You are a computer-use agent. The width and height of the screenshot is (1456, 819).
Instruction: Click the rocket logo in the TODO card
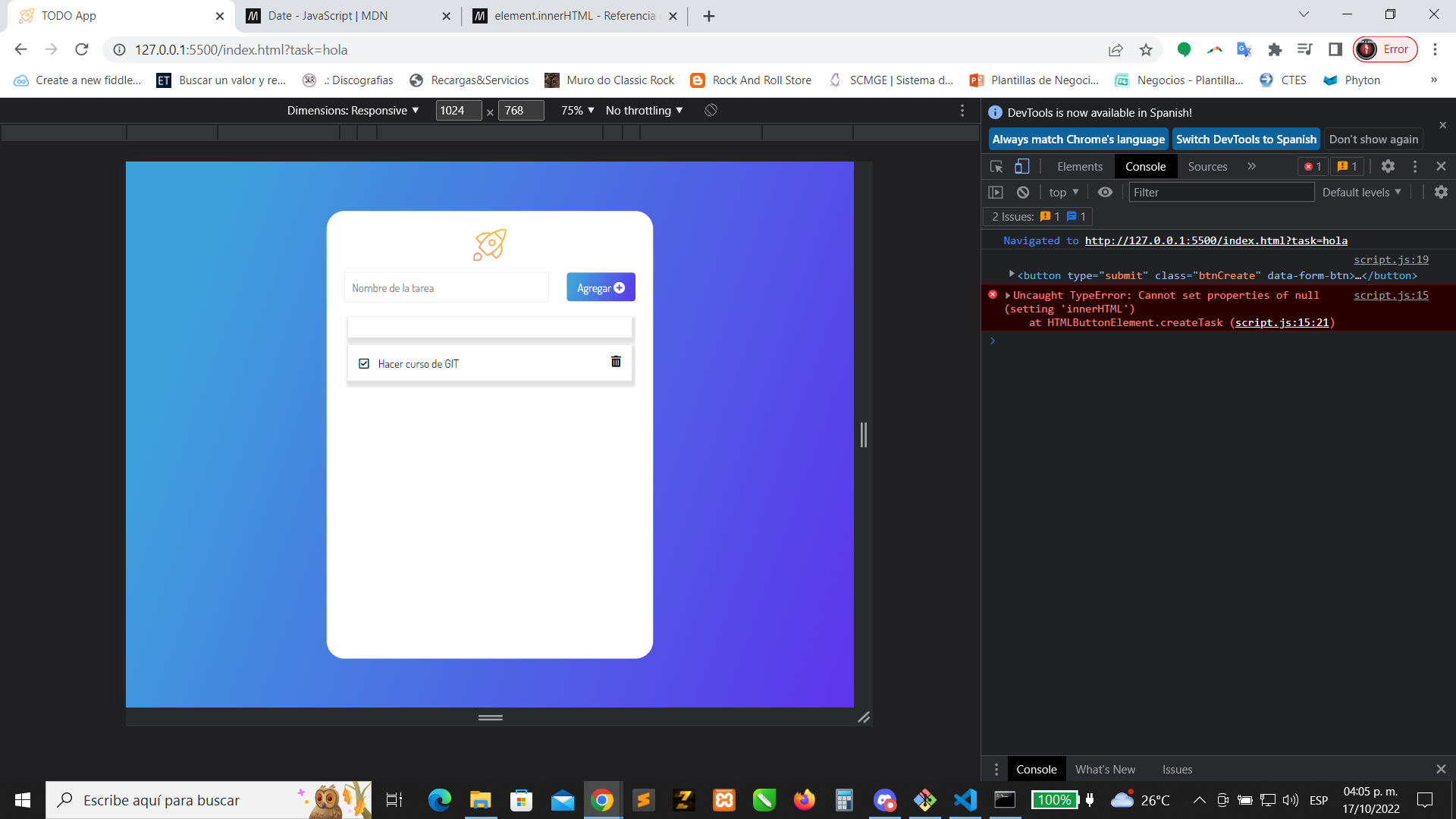490,245
